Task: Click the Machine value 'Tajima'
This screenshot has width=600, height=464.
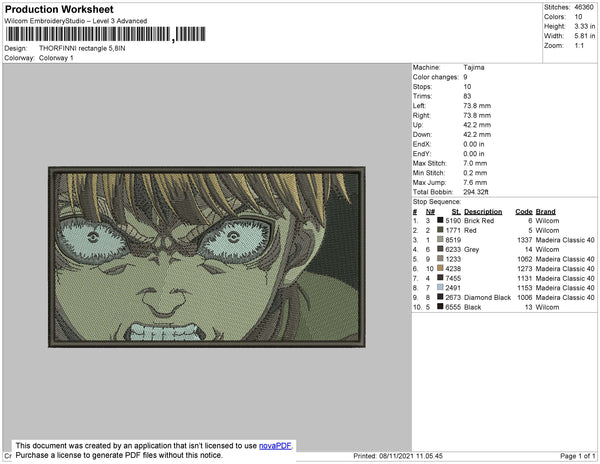Action: point(474,67)
